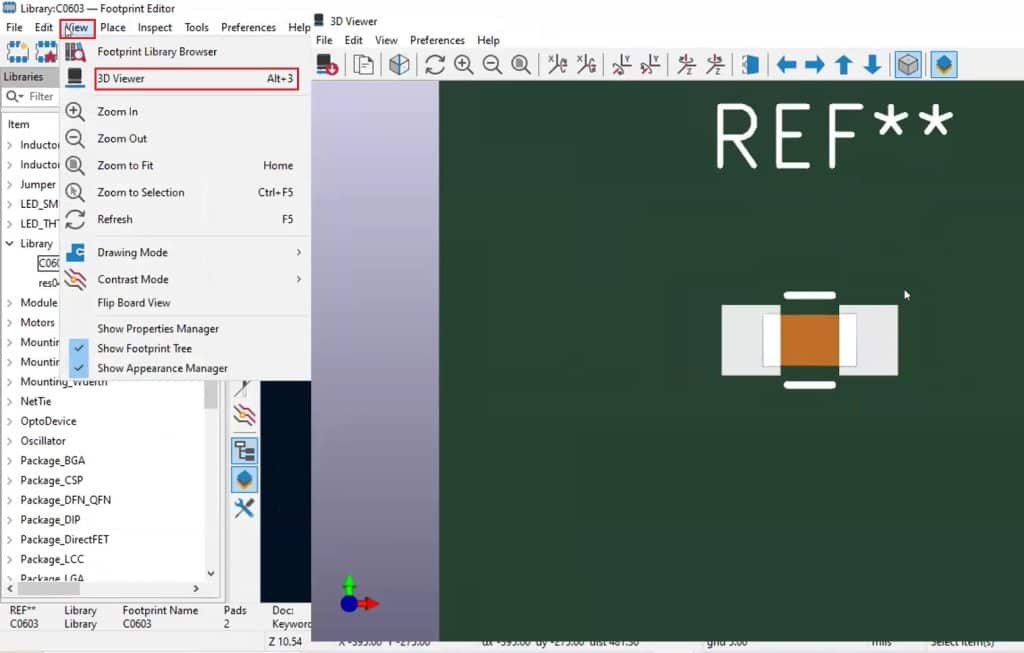1024x653 pixels.
Task: Zoom to fit in the 3D Viewer
Action: [521, 64]
